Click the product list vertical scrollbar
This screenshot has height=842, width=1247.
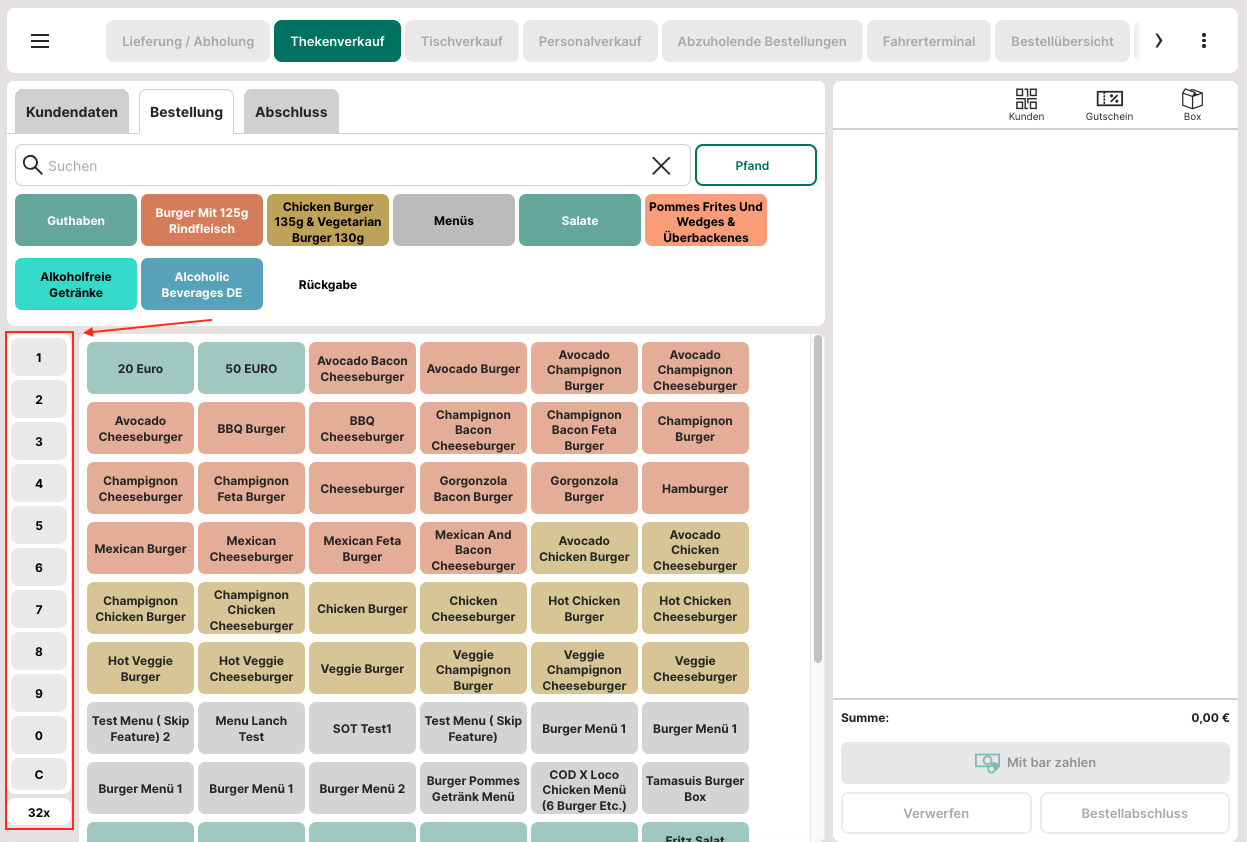pyautogui.click(x=818, y=500)
